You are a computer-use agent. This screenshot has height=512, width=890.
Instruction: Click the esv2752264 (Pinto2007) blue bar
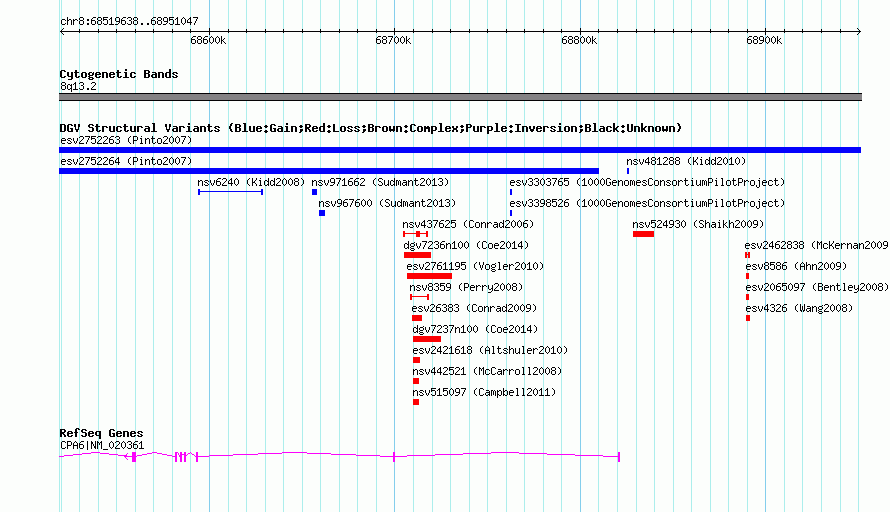329,171
